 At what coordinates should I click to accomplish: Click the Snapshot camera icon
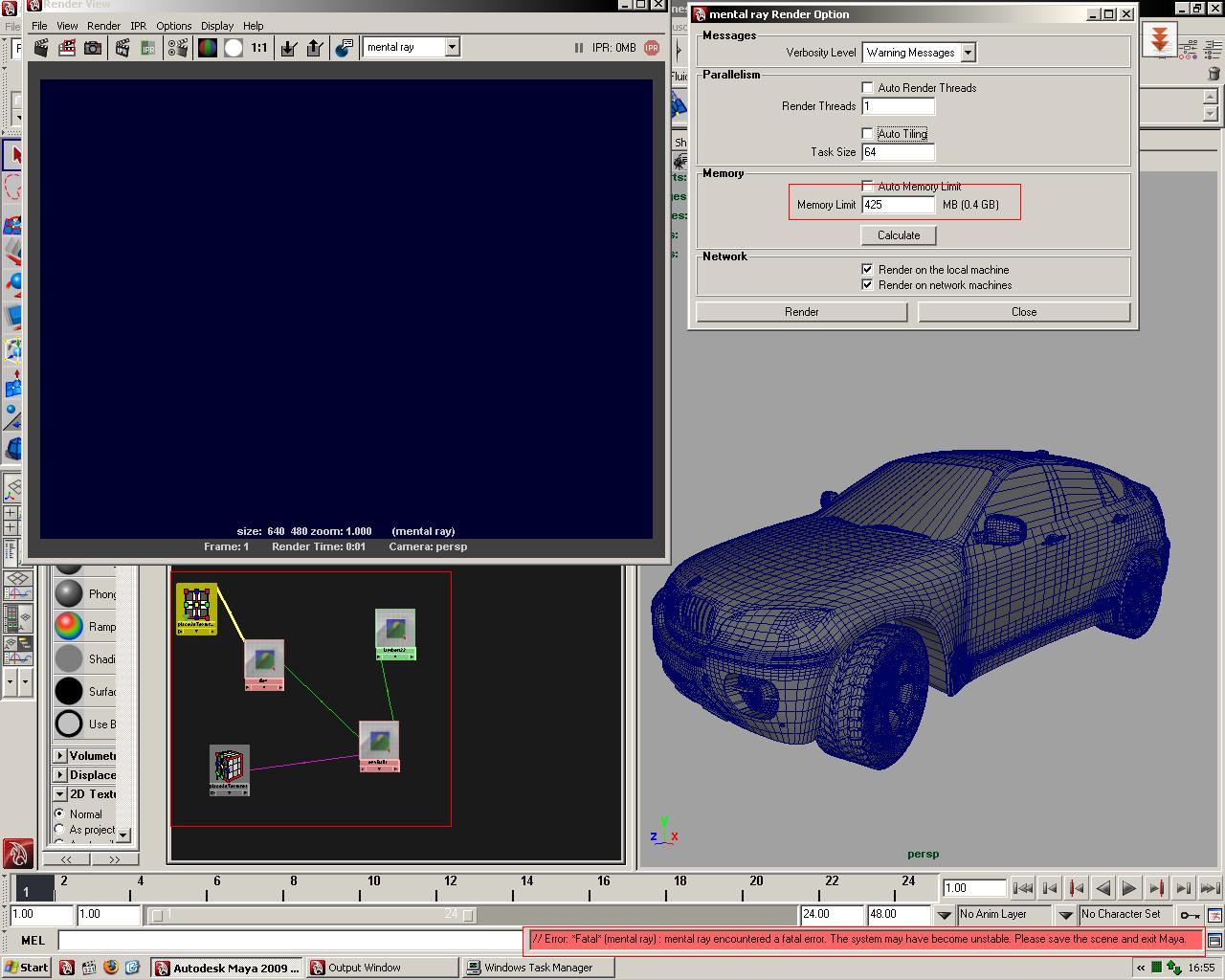point(93,47)
